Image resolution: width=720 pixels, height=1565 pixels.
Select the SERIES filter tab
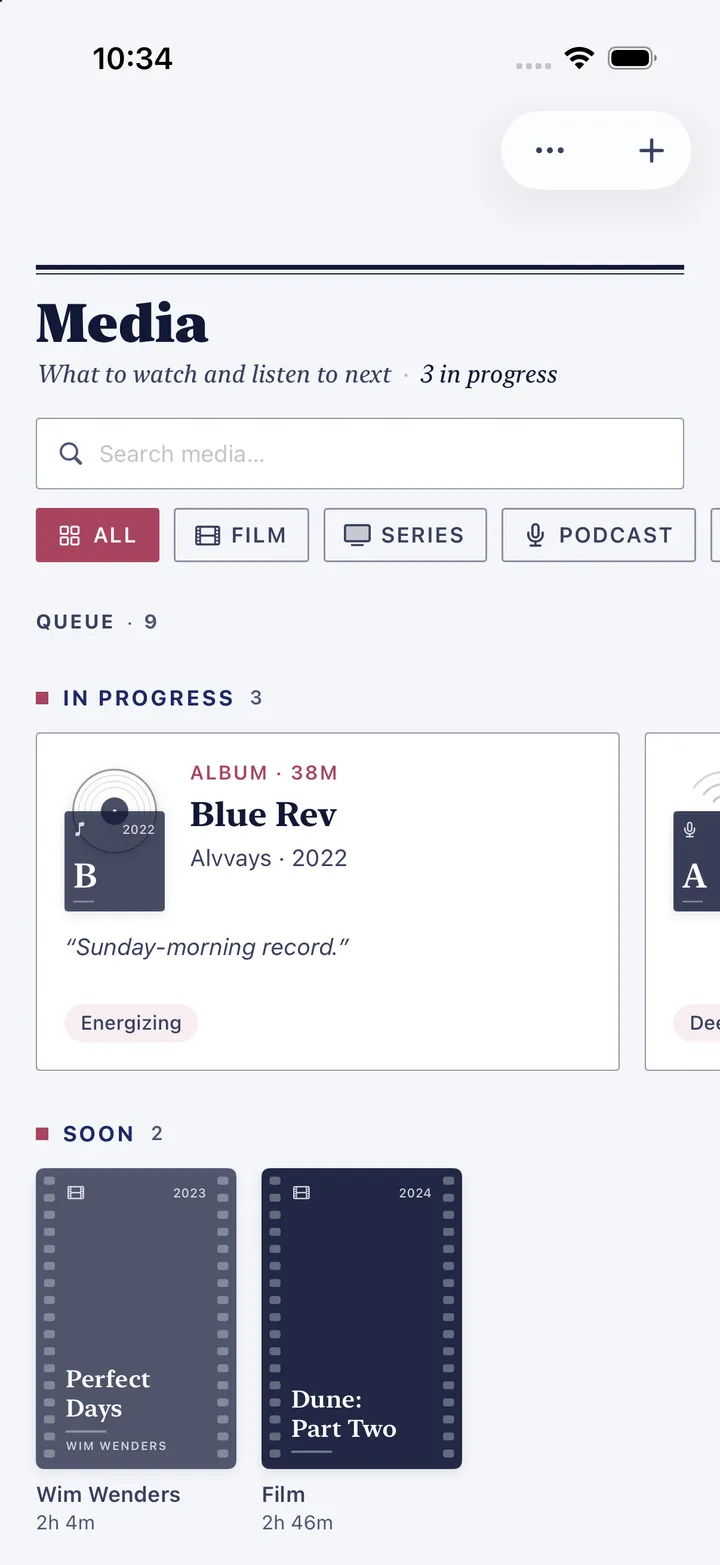coord(405,535)
